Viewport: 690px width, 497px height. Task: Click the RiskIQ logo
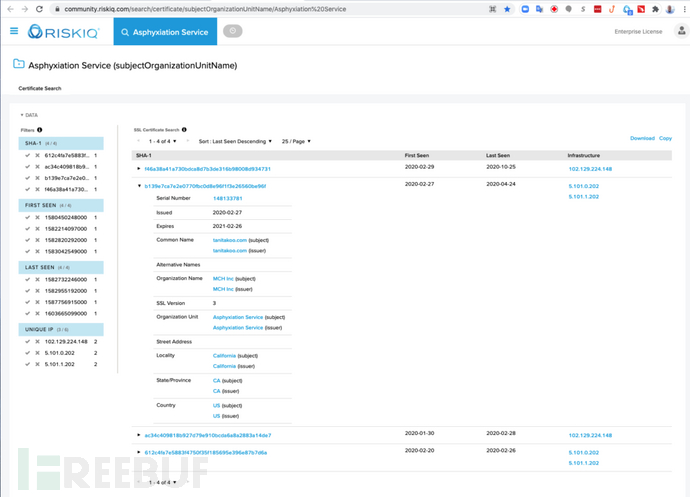pos(64,32)
